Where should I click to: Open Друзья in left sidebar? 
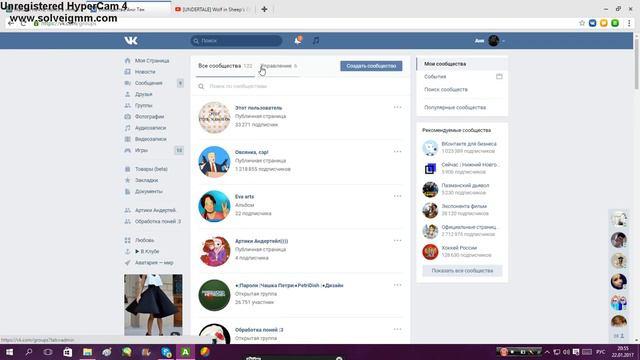(144, 94)
